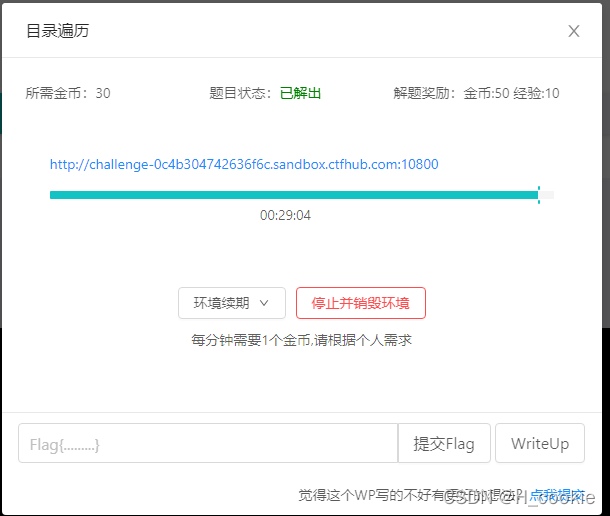Click the 所需金币：30 label
This screenshot has width=610, height=516.
(x=68, y=93)
